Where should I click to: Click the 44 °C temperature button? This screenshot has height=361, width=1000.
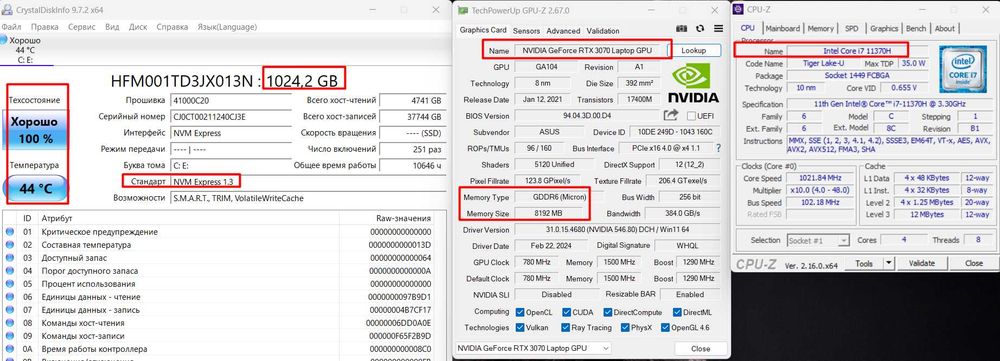point(36,188)
